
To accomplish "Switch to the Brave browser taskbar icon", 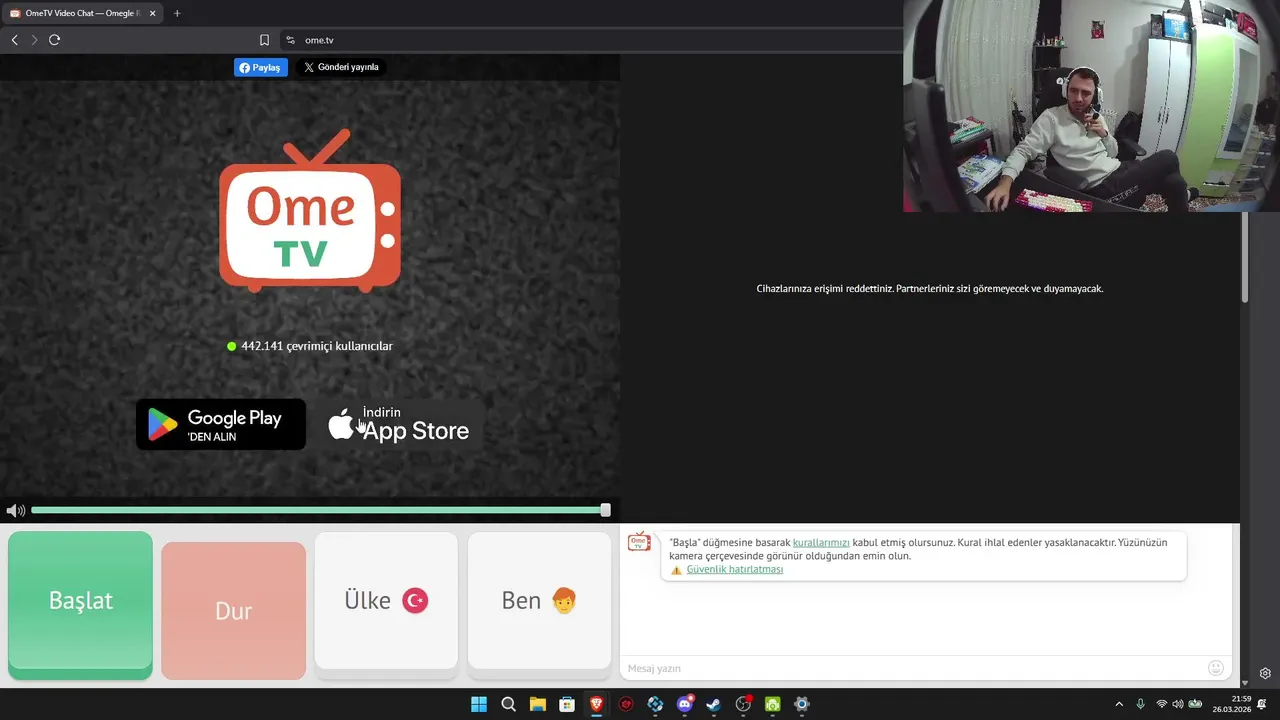I will (596, 704).
